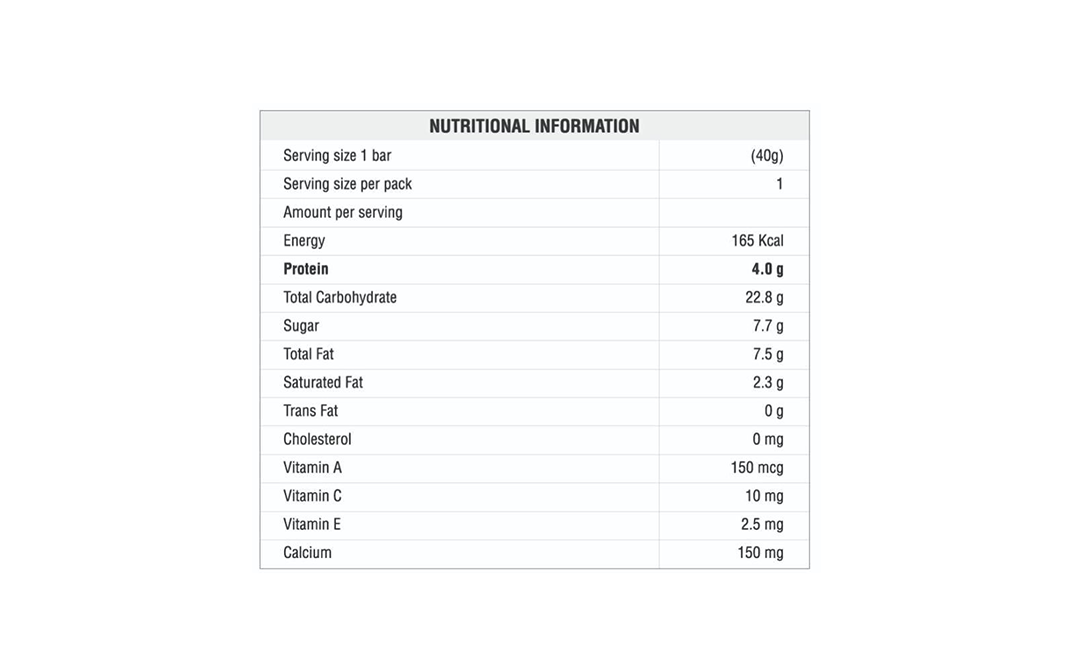The image size is (1068, 671).
Task: Select the 4.0 g protein value
Action: tap(768, 269)
